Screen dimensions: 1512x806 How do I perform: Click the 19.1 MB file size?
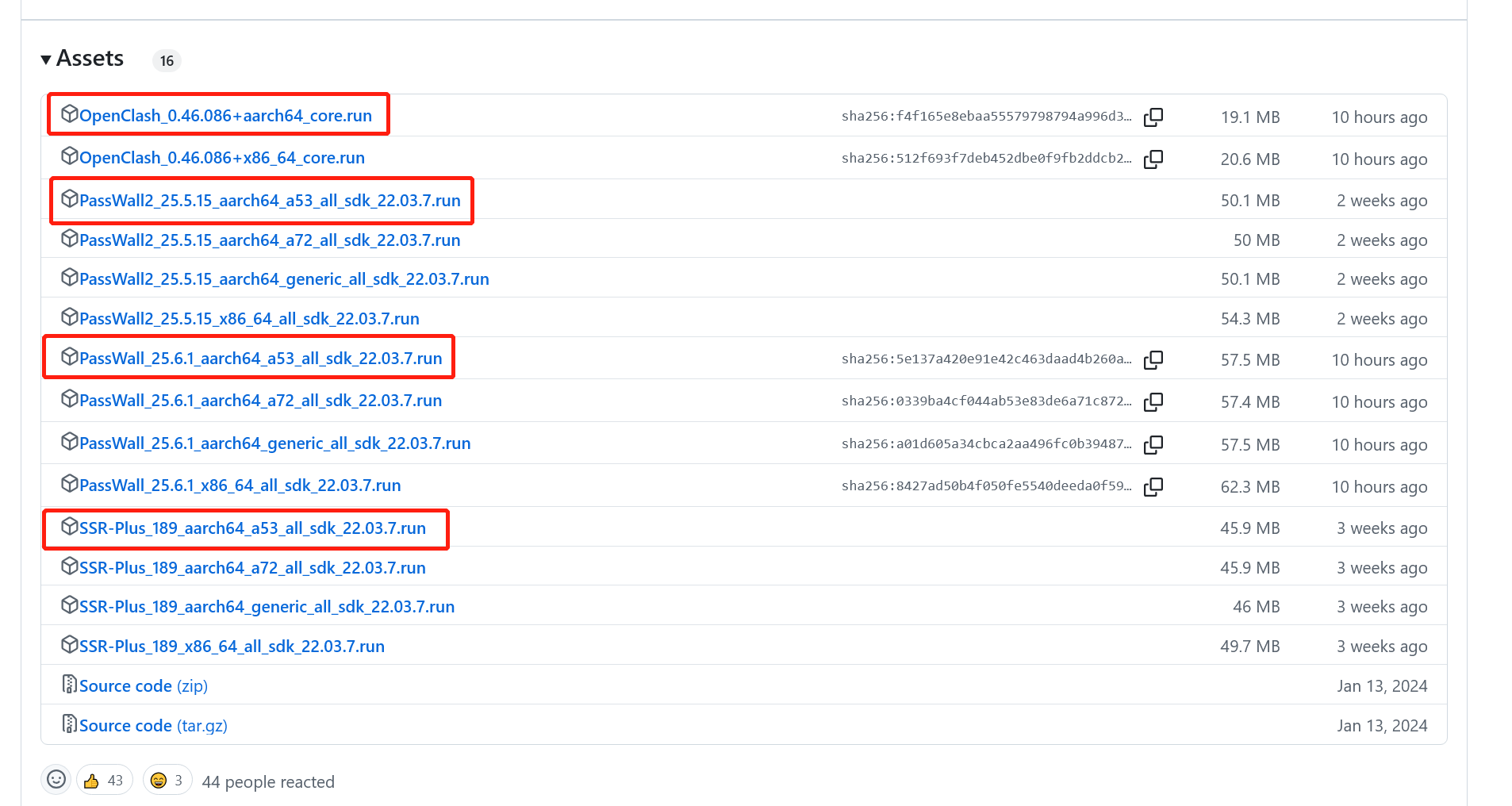tap(1250, 117)
